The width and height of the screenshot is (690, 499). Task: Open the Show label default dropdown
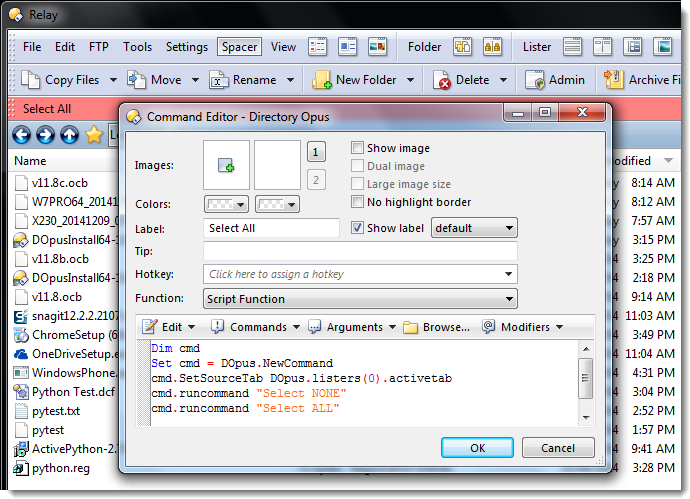pyautogui.click(x=474, y=227)
